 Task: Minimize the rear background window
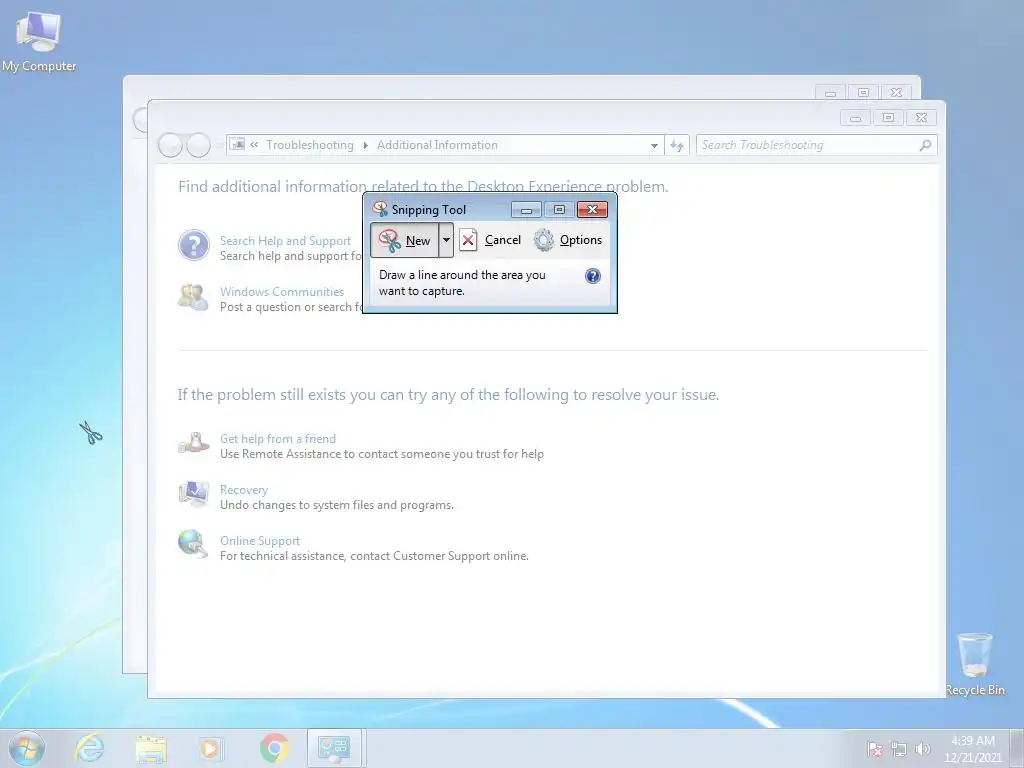tap(831, 93)
